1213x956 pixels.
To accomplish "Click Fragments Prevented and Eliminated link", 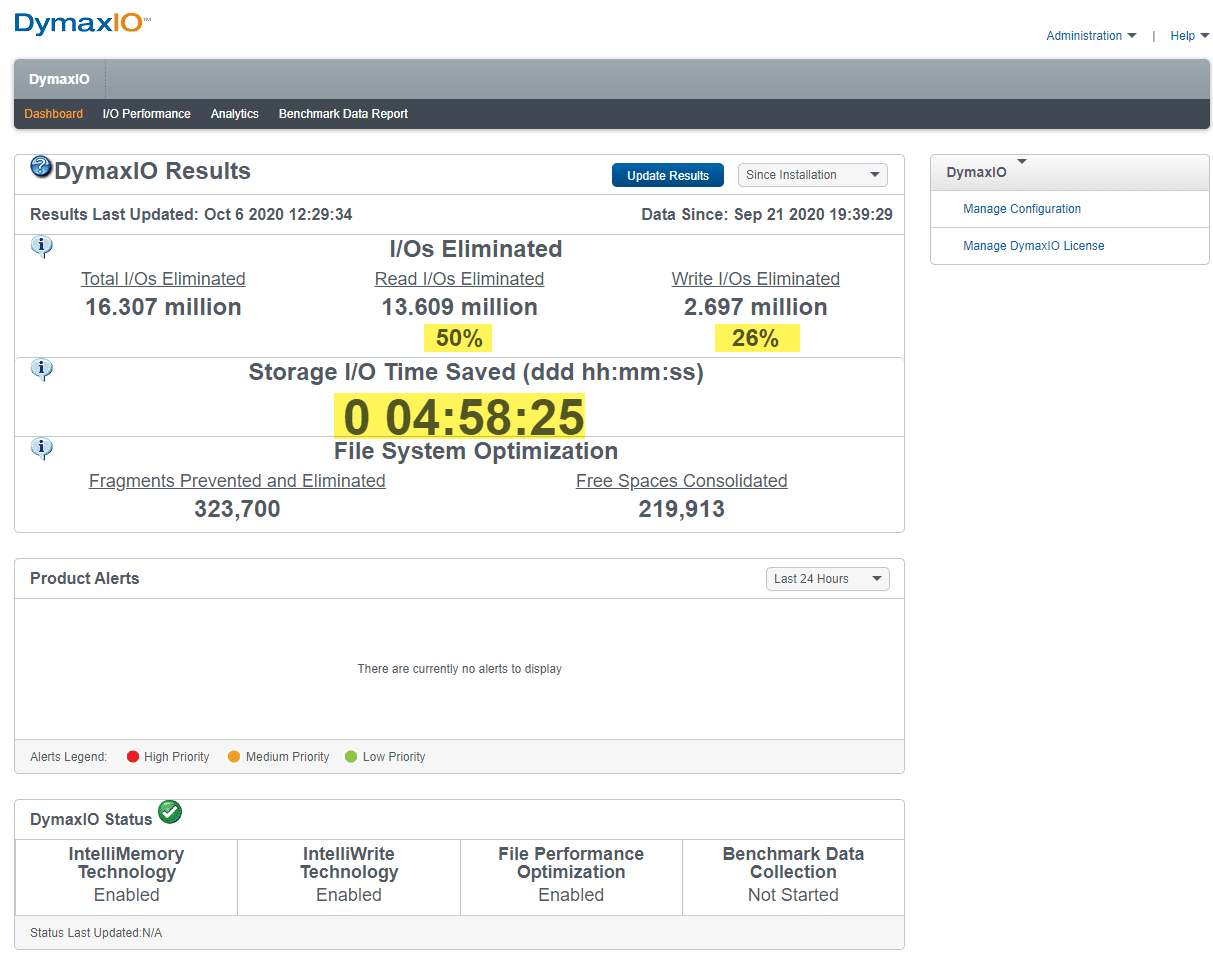I will pyautogui.click(x=237, y=481).
